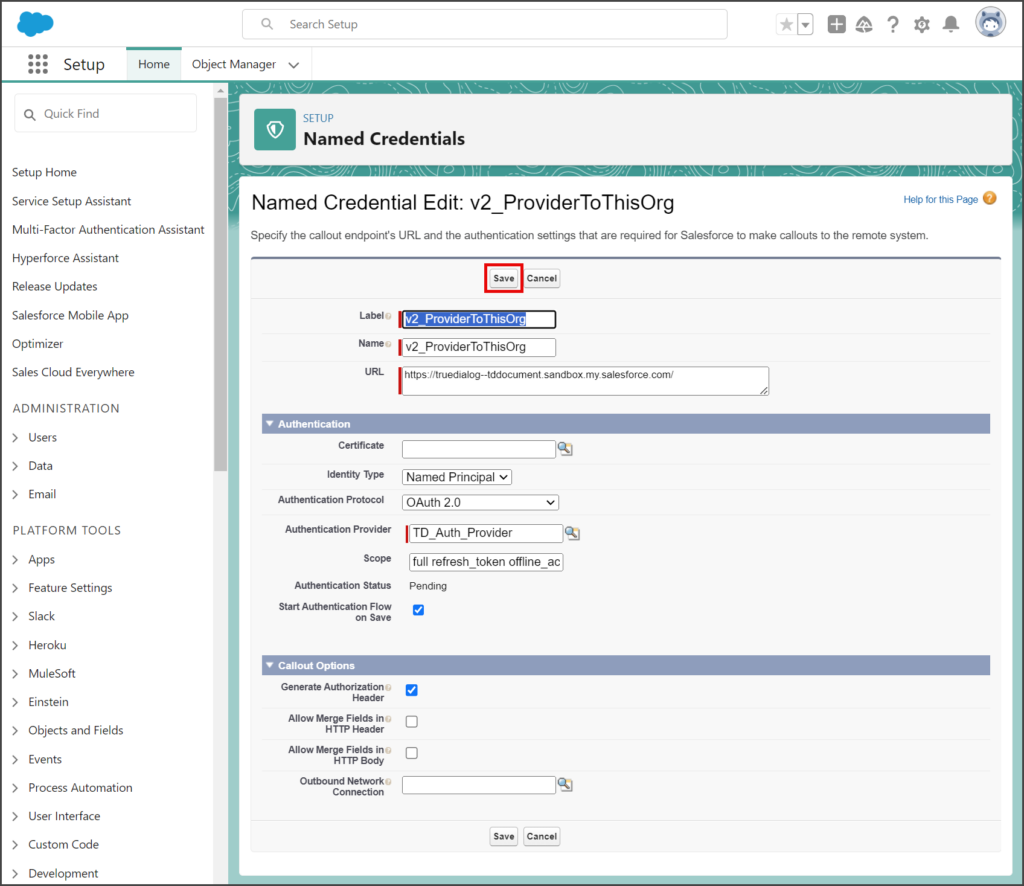Viewport: 1024px width, 886px height.
Task: Click the Quick Find input field
Action: (106, 114)
